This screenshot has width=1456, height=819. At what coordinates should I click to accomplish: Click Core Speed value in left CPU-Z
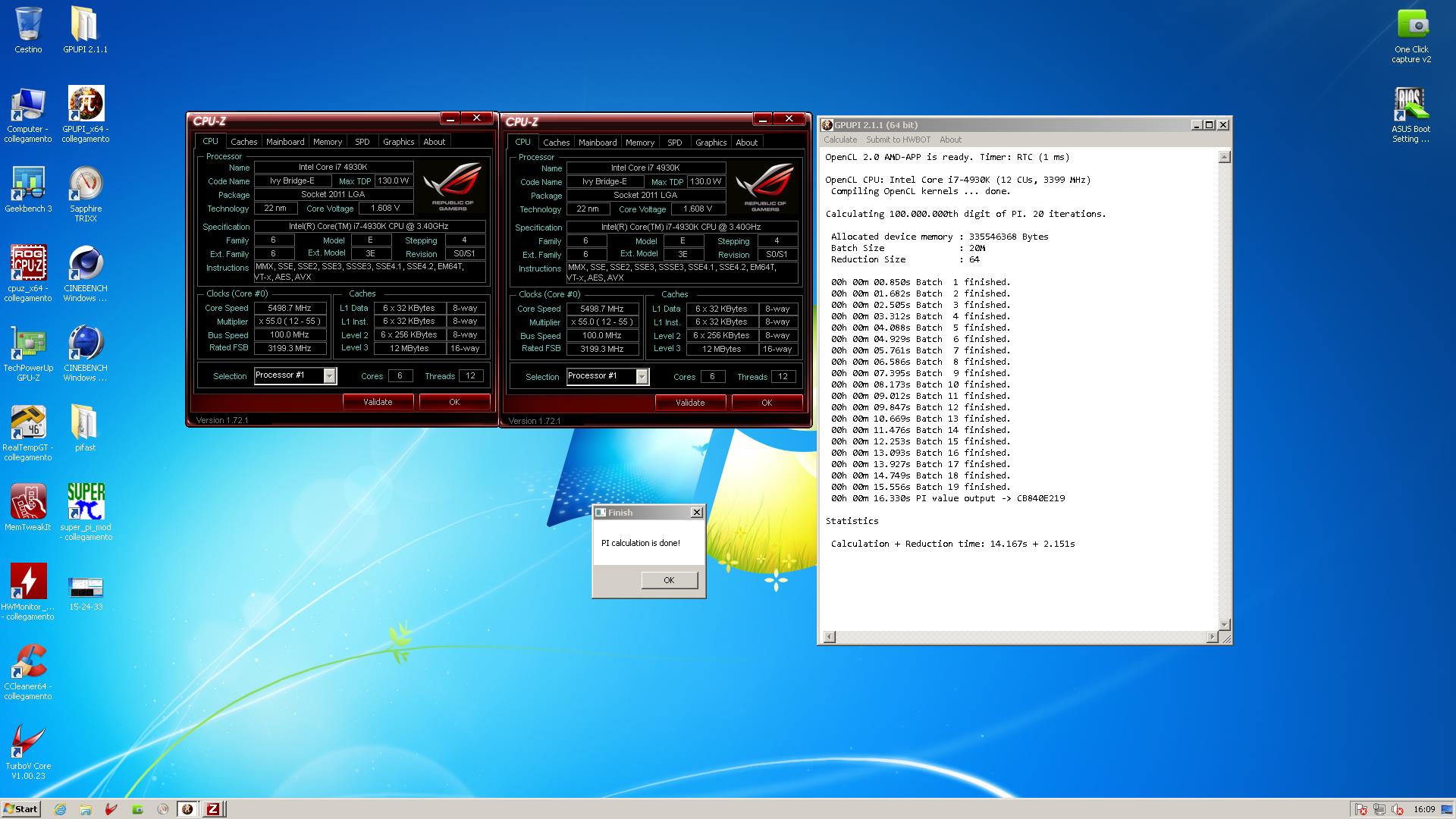point(290,308)
